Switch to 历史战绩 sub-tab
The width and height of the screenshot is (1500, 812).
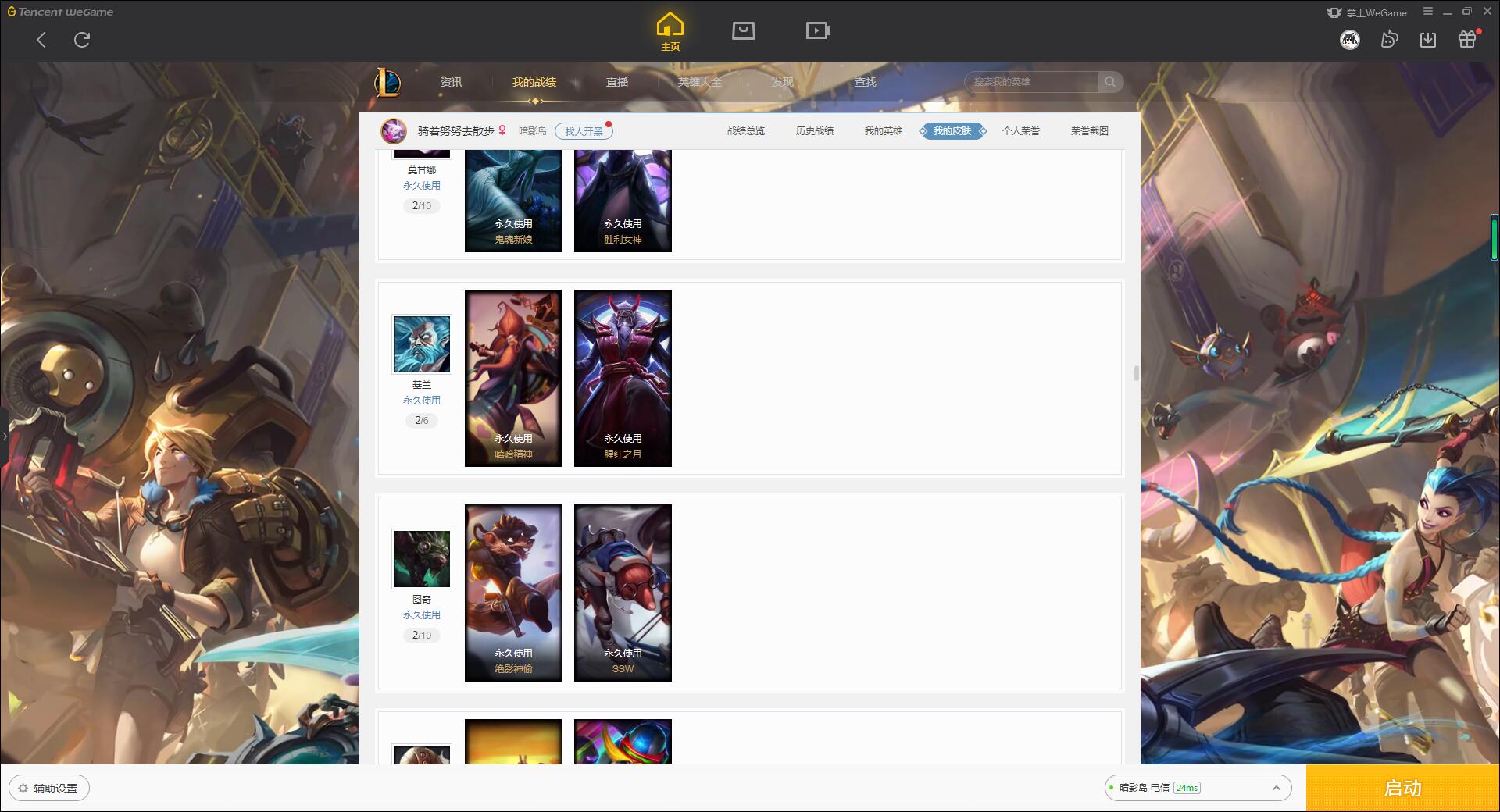[x=815, y=131]
